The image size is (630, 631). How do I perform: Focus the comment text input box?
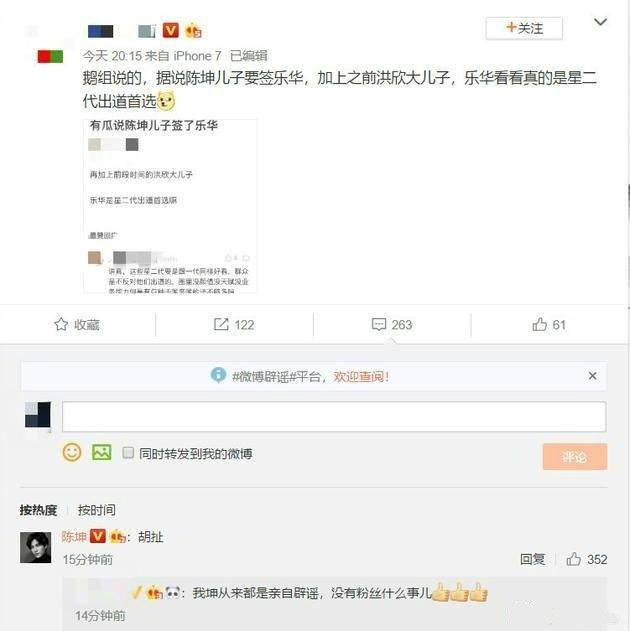pyautogui.click(x=334, y=417)
